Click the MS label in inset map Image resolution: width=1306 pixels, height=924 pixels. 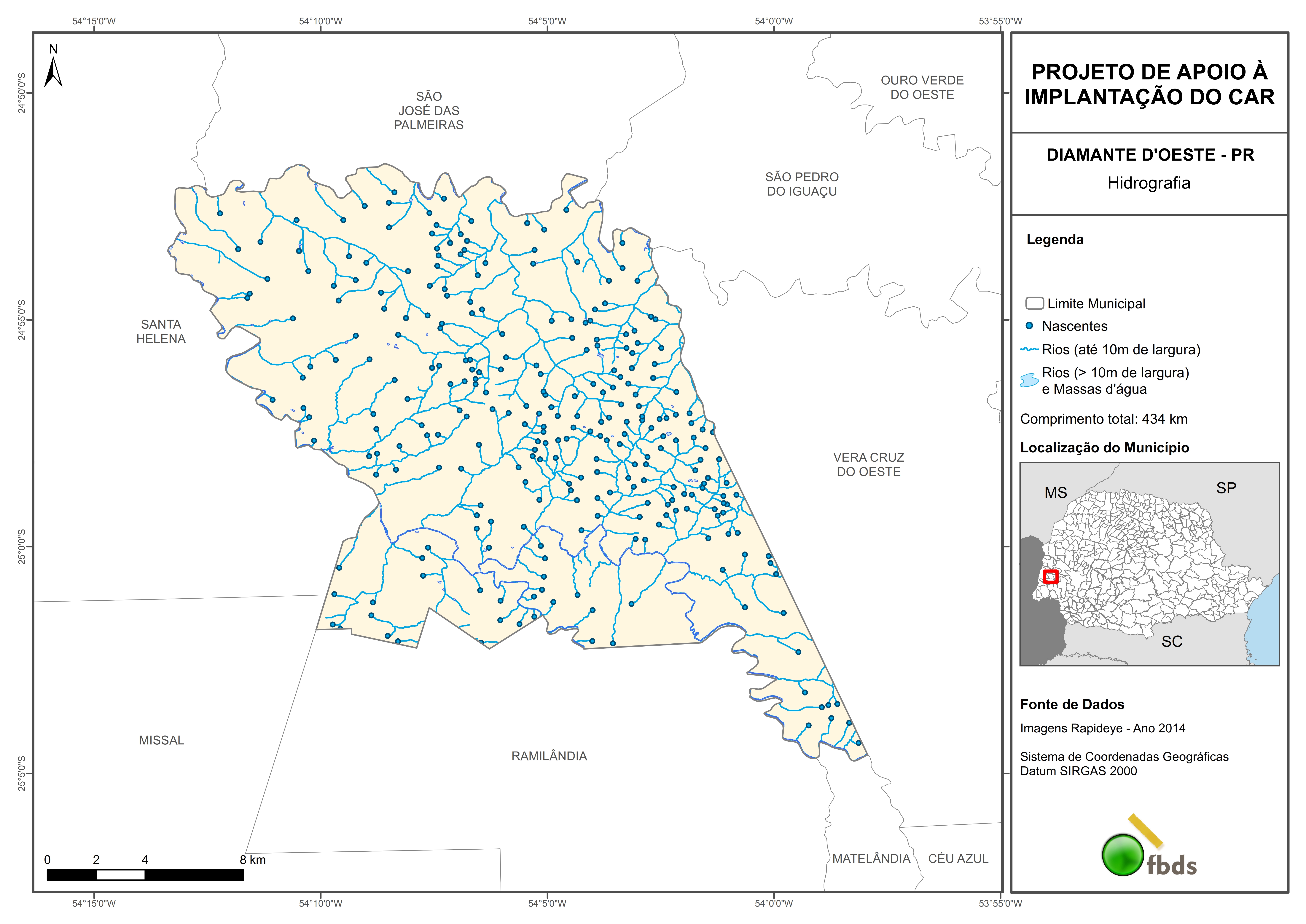point(1056,493)
